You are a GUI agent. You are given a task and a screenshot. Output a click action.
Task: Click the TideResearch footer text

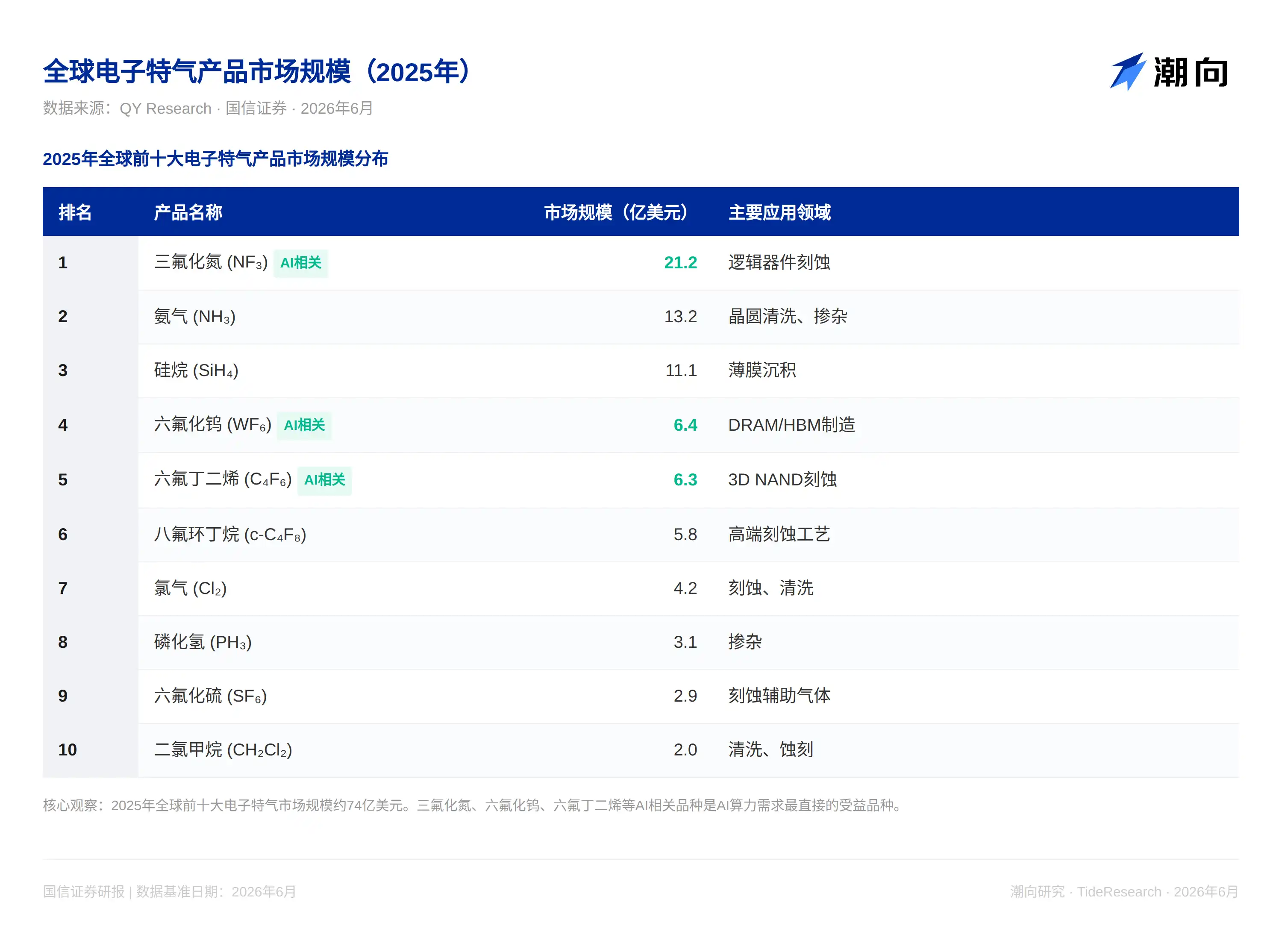tap(1119, 891)
